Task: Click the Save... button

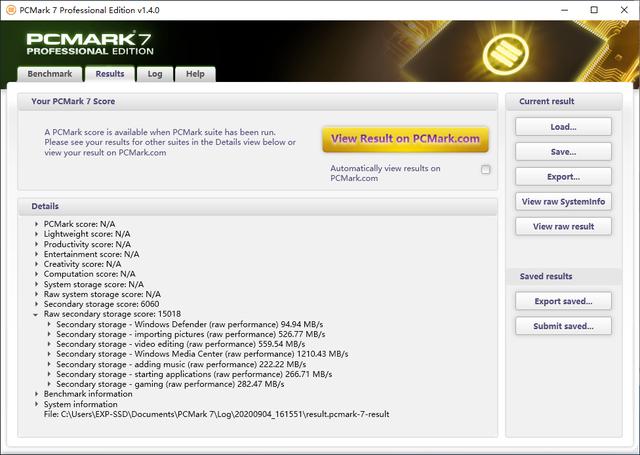Action: click(563, 152)
